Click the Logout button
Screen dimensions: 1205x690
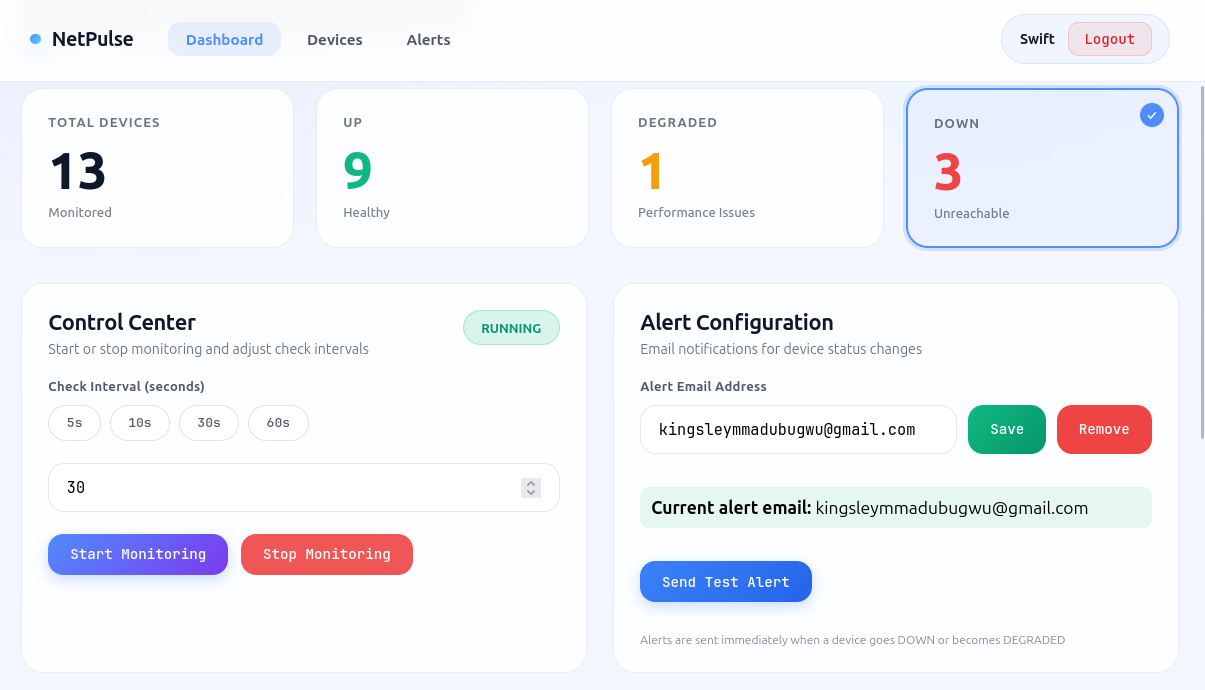pos(1109,39)
